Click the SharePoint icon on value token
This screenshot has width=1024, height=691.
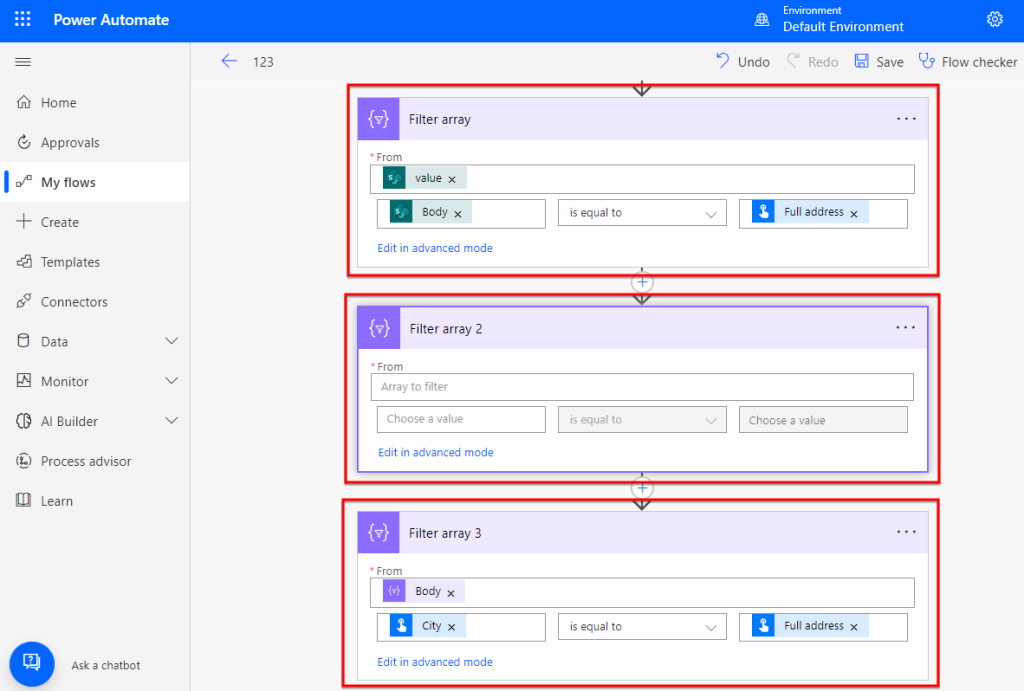pos(394,178)
